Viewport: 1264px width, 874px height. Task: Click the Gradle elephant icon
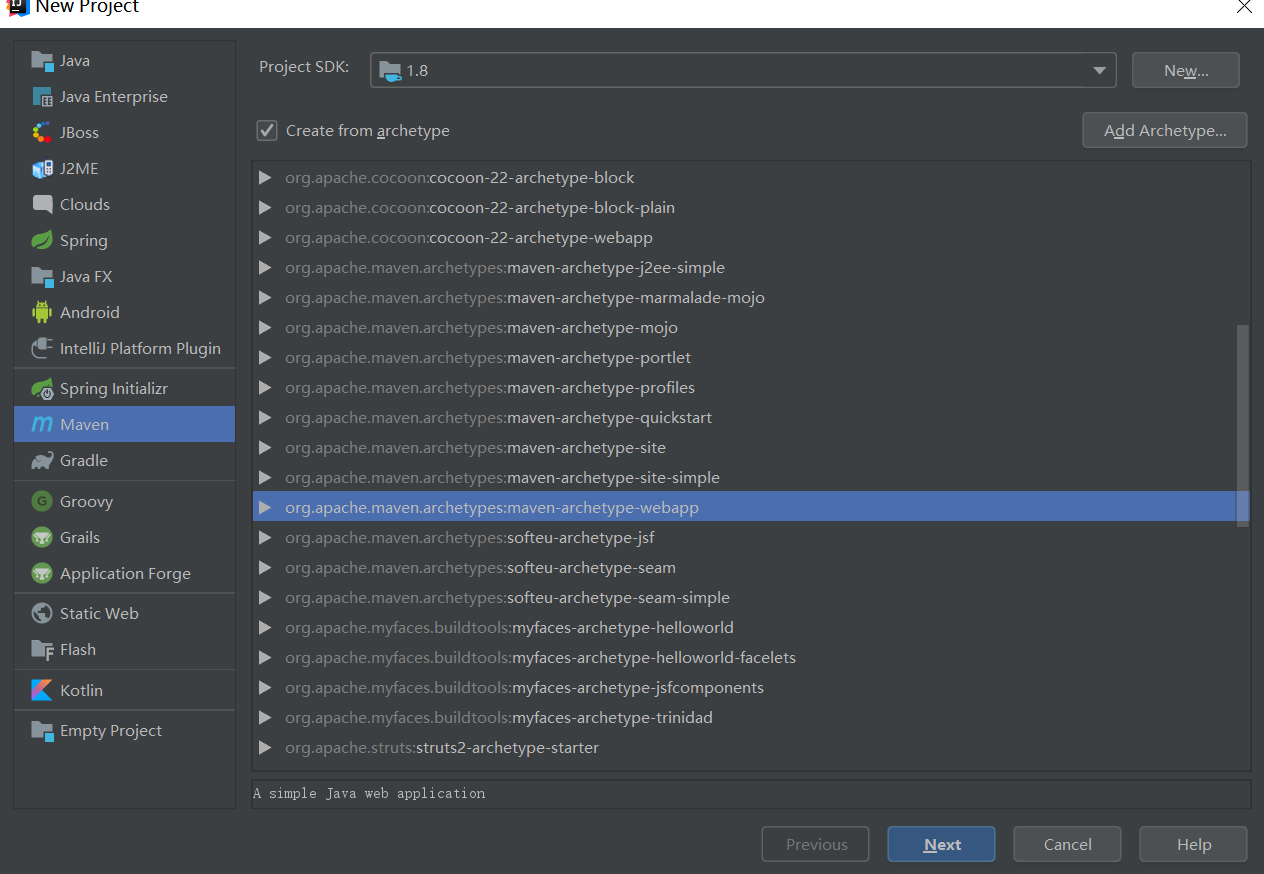(42, 460)
